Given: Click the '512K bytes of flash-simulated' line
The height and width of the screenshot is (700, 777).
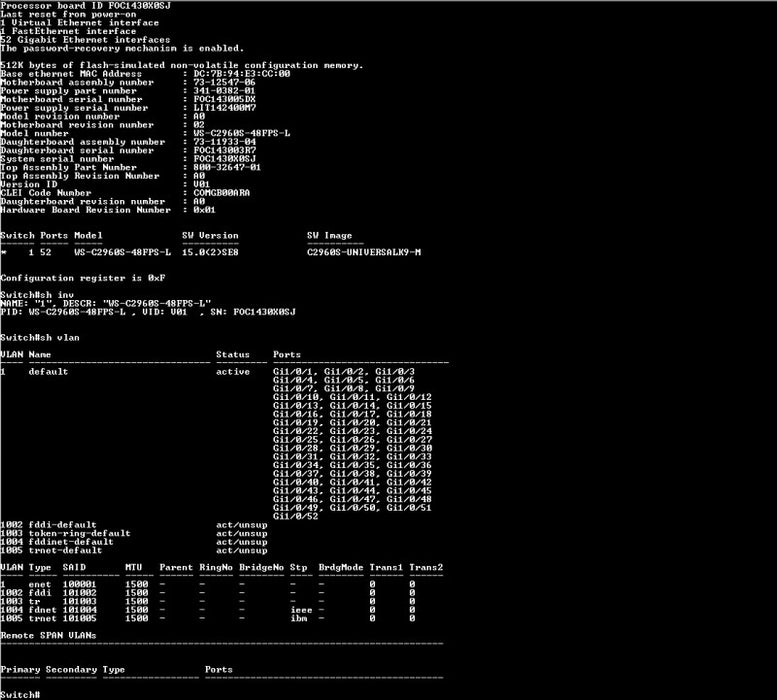Looking at the screenshot, I should pyautogui.click(x=182, y=65).
